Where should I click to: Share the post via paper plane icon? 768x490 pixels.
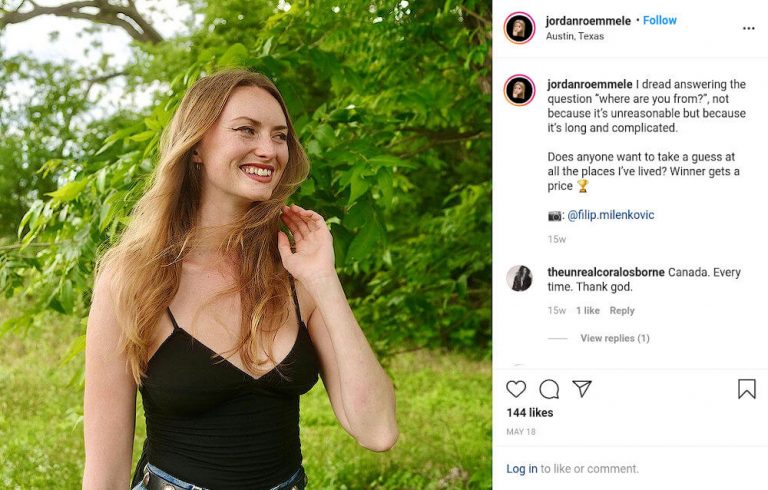582,389
